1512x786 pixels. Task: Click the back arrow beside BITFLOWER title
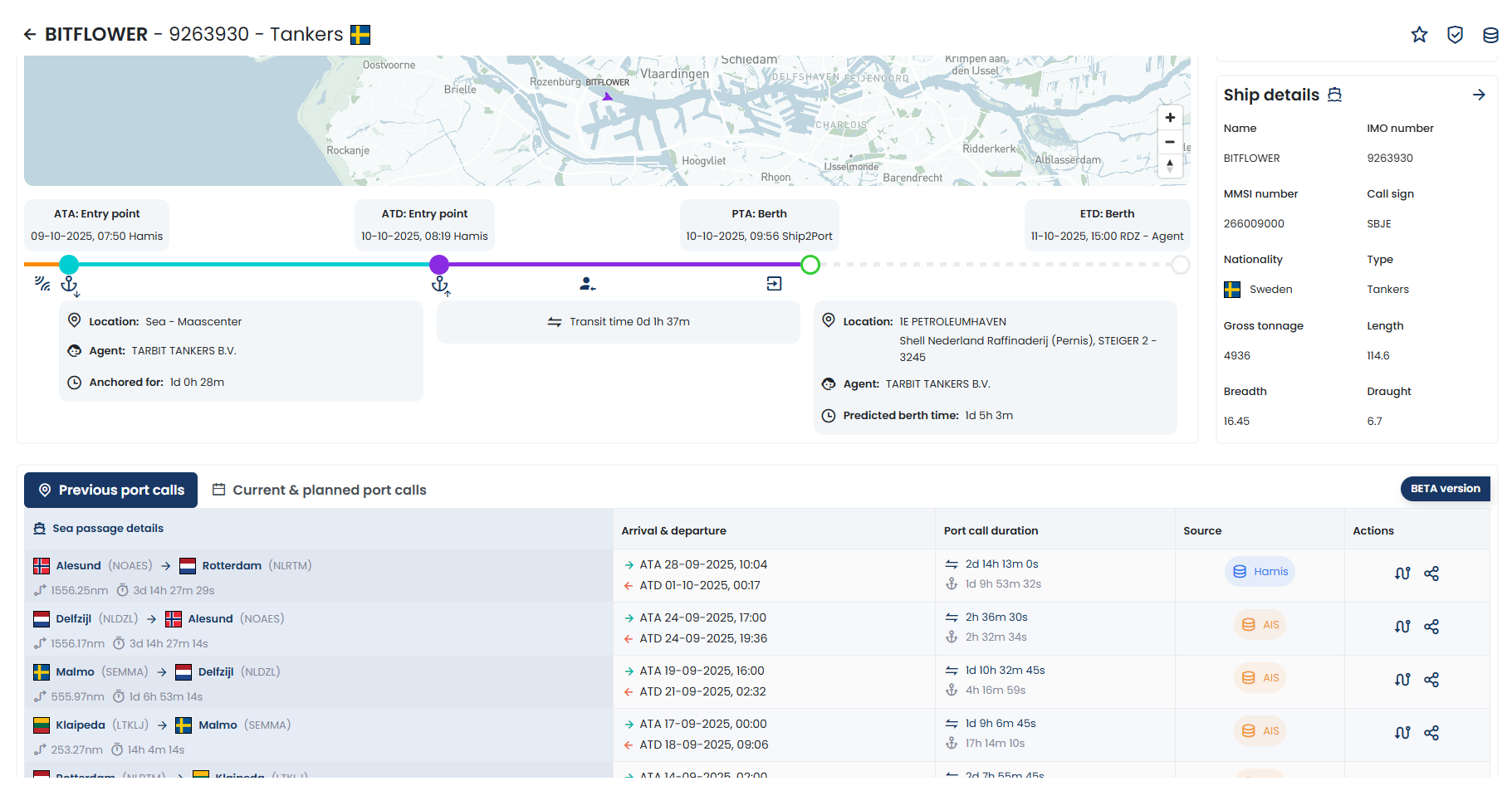coord(30,34)
